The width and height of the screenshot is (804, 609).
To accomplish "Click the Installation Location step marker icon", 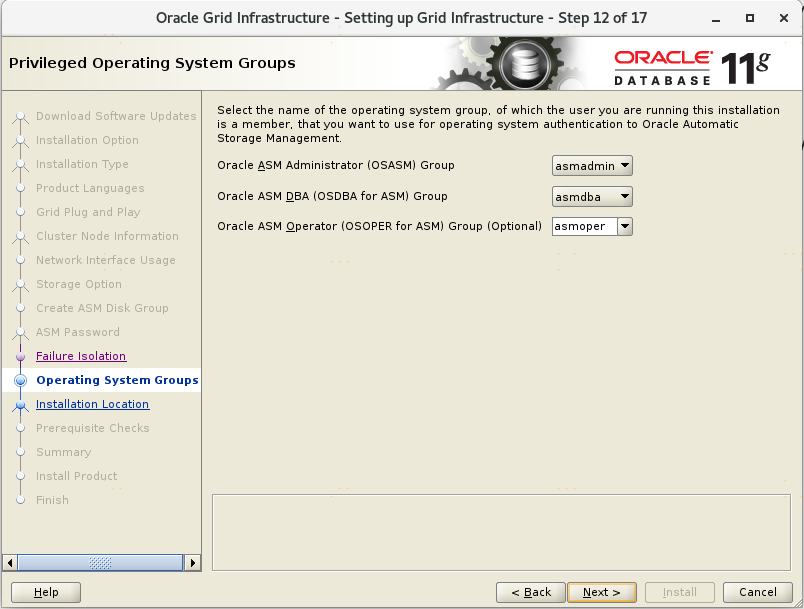I will click(x=20, y=404).
